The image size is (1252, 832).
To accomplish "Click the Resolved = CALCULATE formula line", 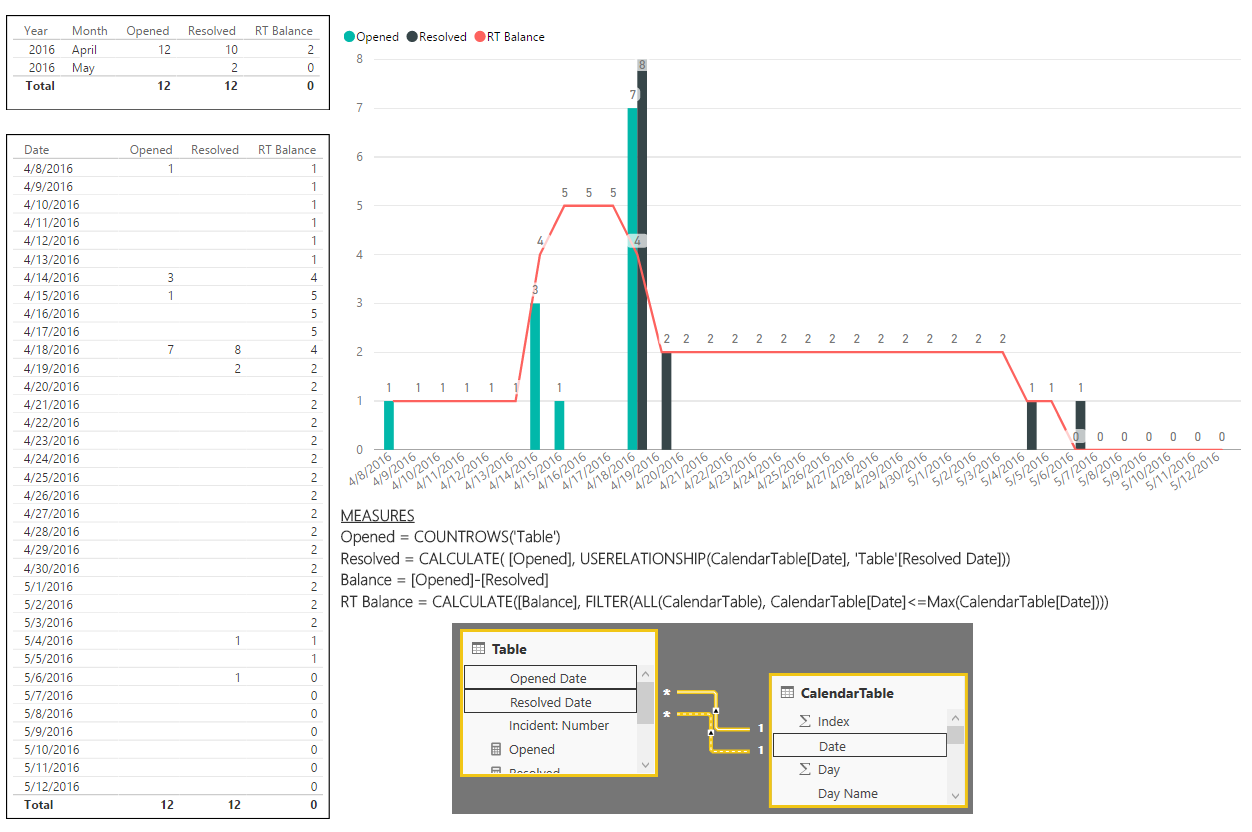I will tap(675, 559).
